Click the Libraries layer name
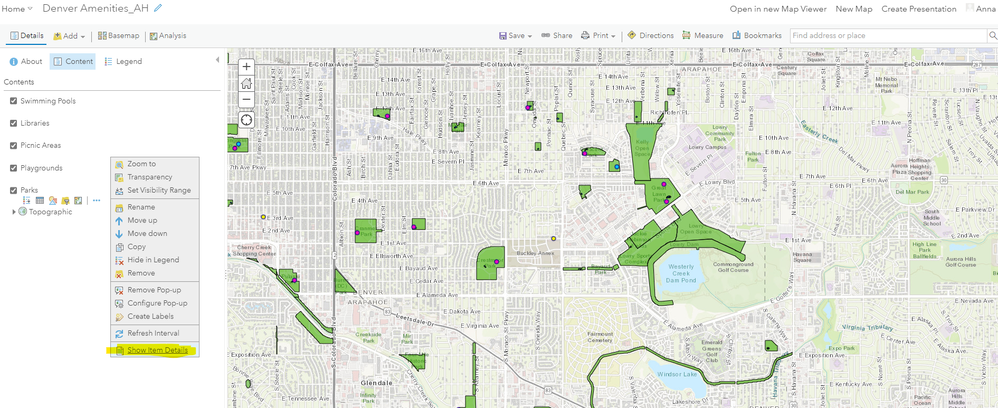998x408 pixels. [34, 123]
